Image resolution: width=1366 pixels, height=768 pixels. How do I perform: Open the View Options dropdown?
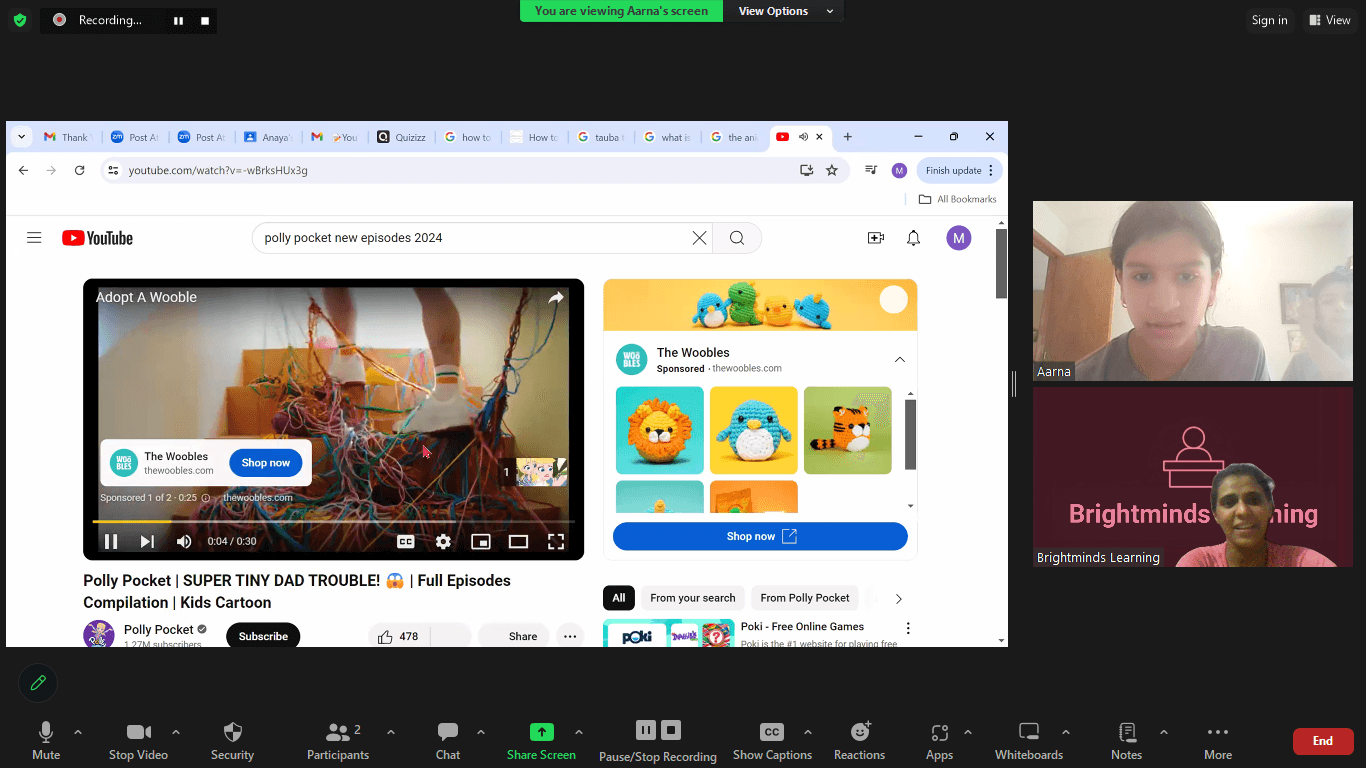(x=786, y=11)
